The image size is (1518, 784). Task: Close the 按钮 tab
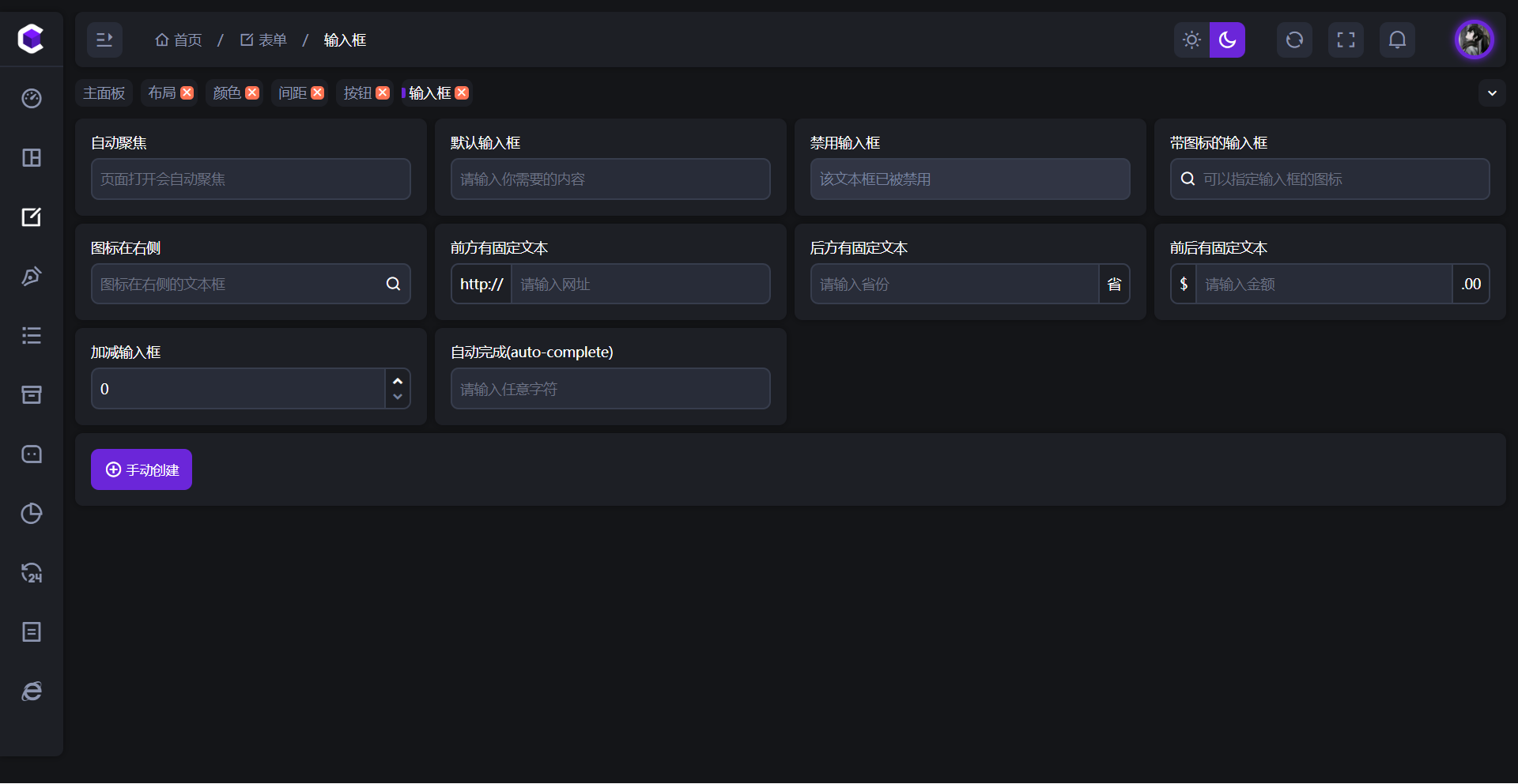pos(383,93)
